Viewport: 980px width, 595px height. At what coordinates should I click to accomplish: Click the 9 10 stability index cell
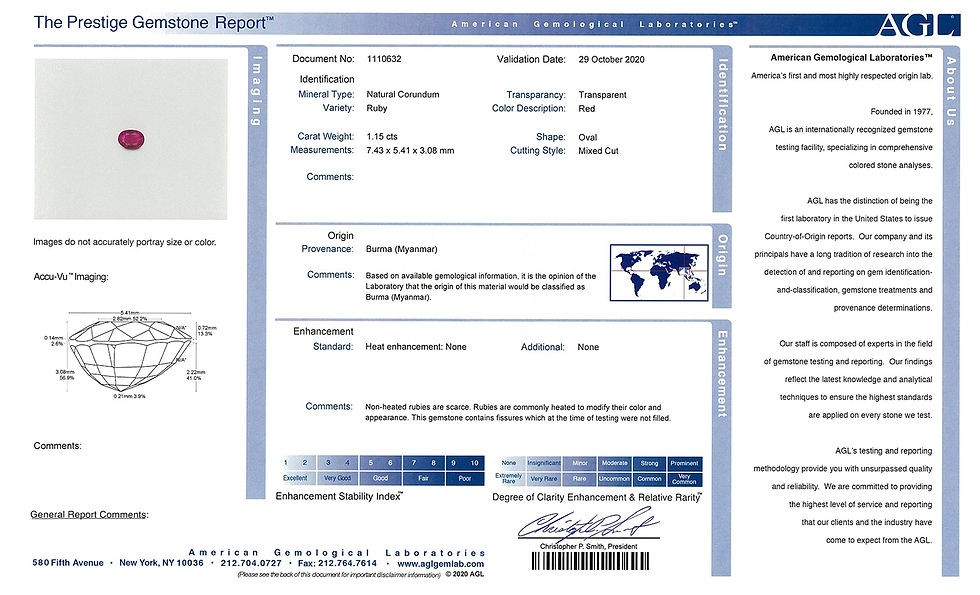pos(465,463)
